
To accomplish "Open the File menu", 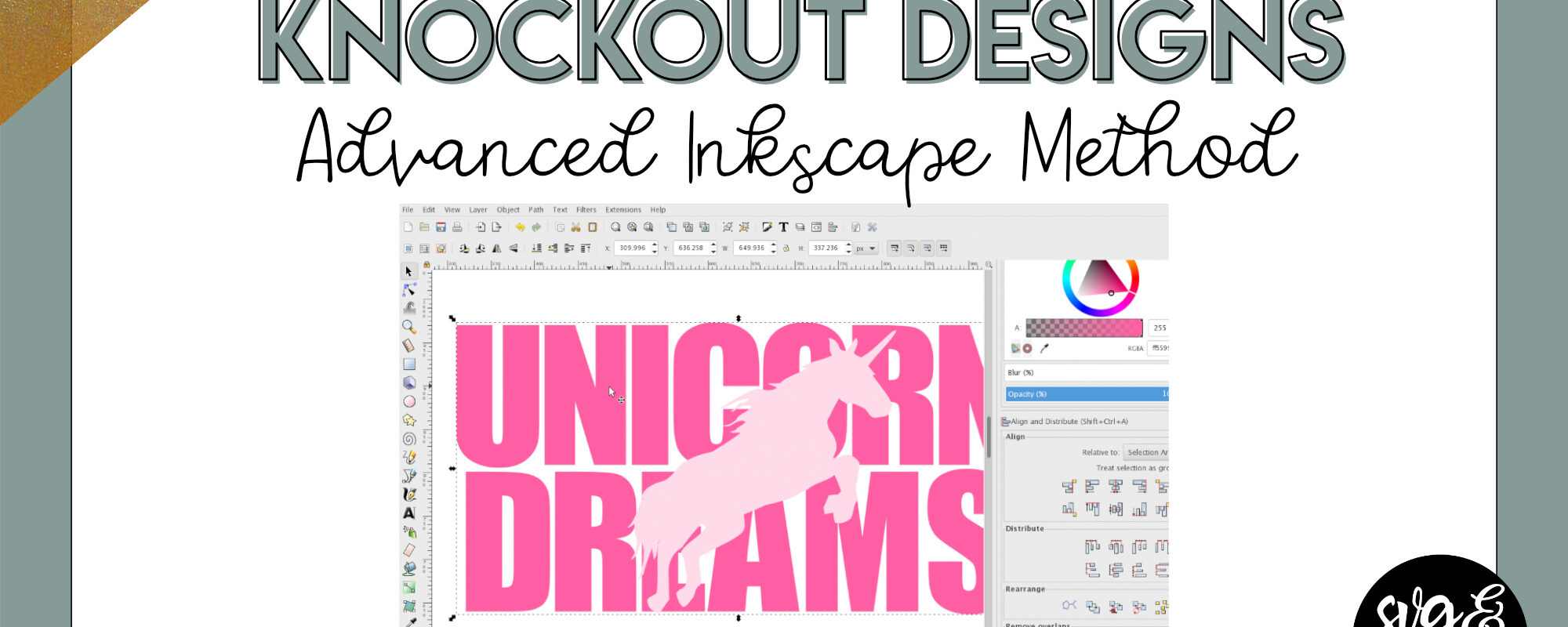I will (408, 209).
